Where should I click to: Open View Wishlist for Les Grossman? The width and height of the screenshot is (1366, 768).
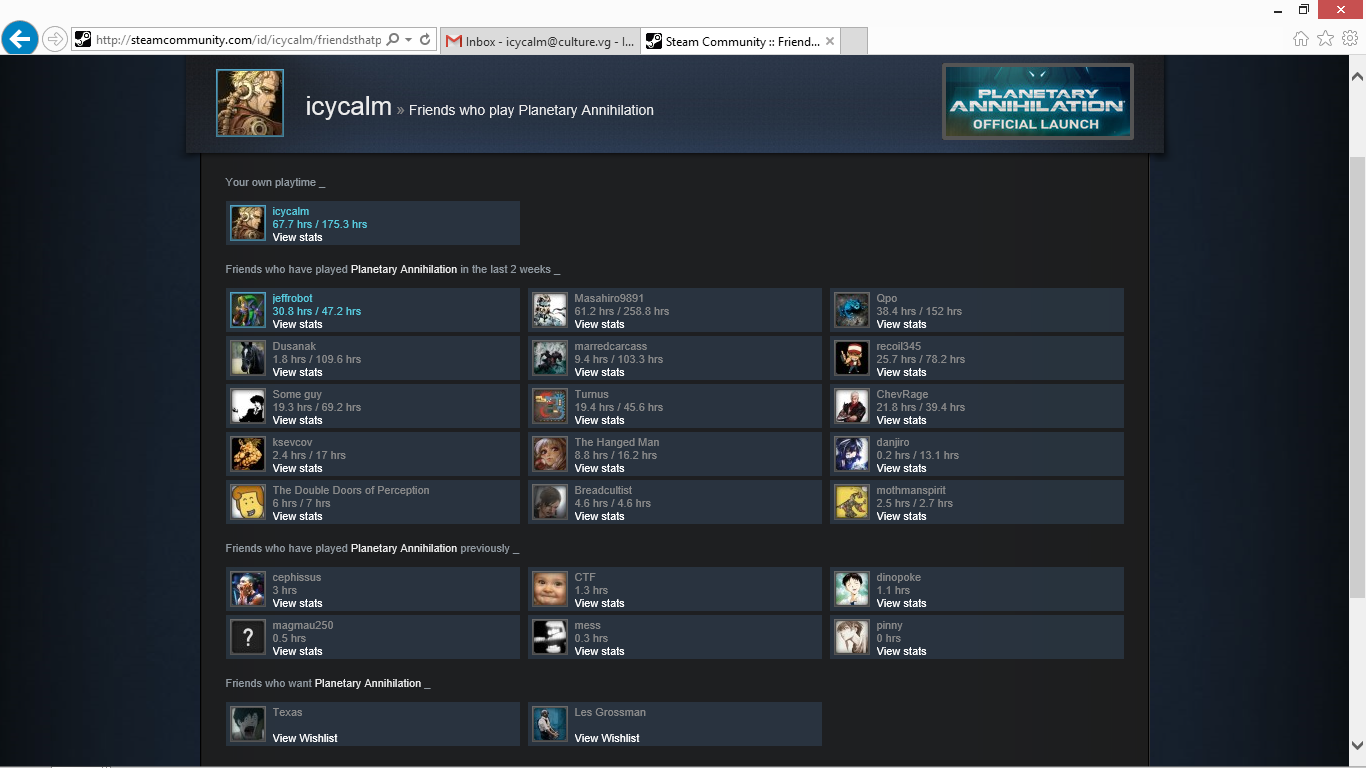click(607, 738)
